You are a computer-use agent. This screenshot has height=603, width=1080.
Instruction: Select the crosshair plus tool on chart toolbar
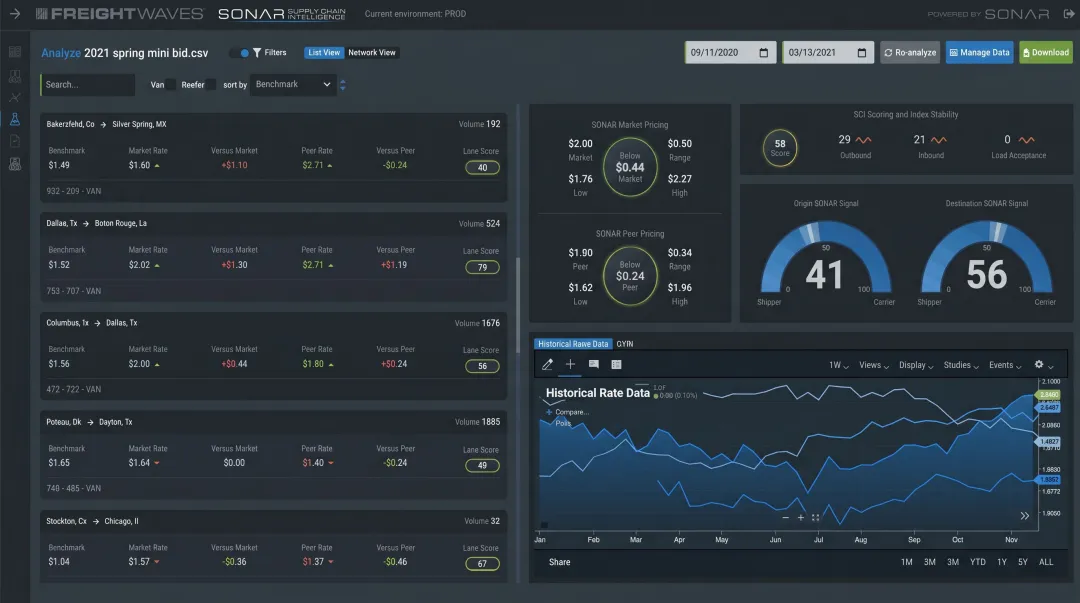pos(570,365)
